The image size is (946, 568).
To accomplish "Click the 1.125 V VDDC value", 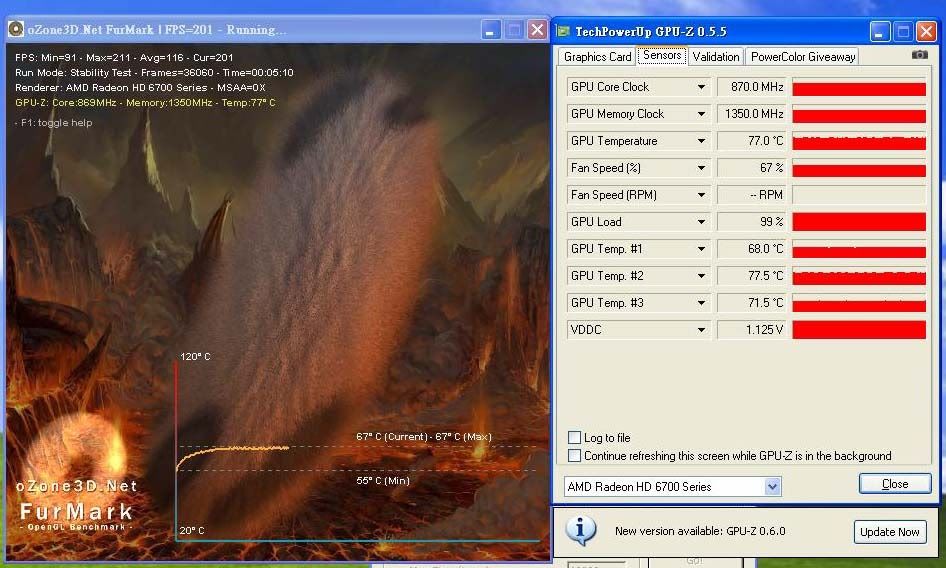I will click(x=752, y=330).
